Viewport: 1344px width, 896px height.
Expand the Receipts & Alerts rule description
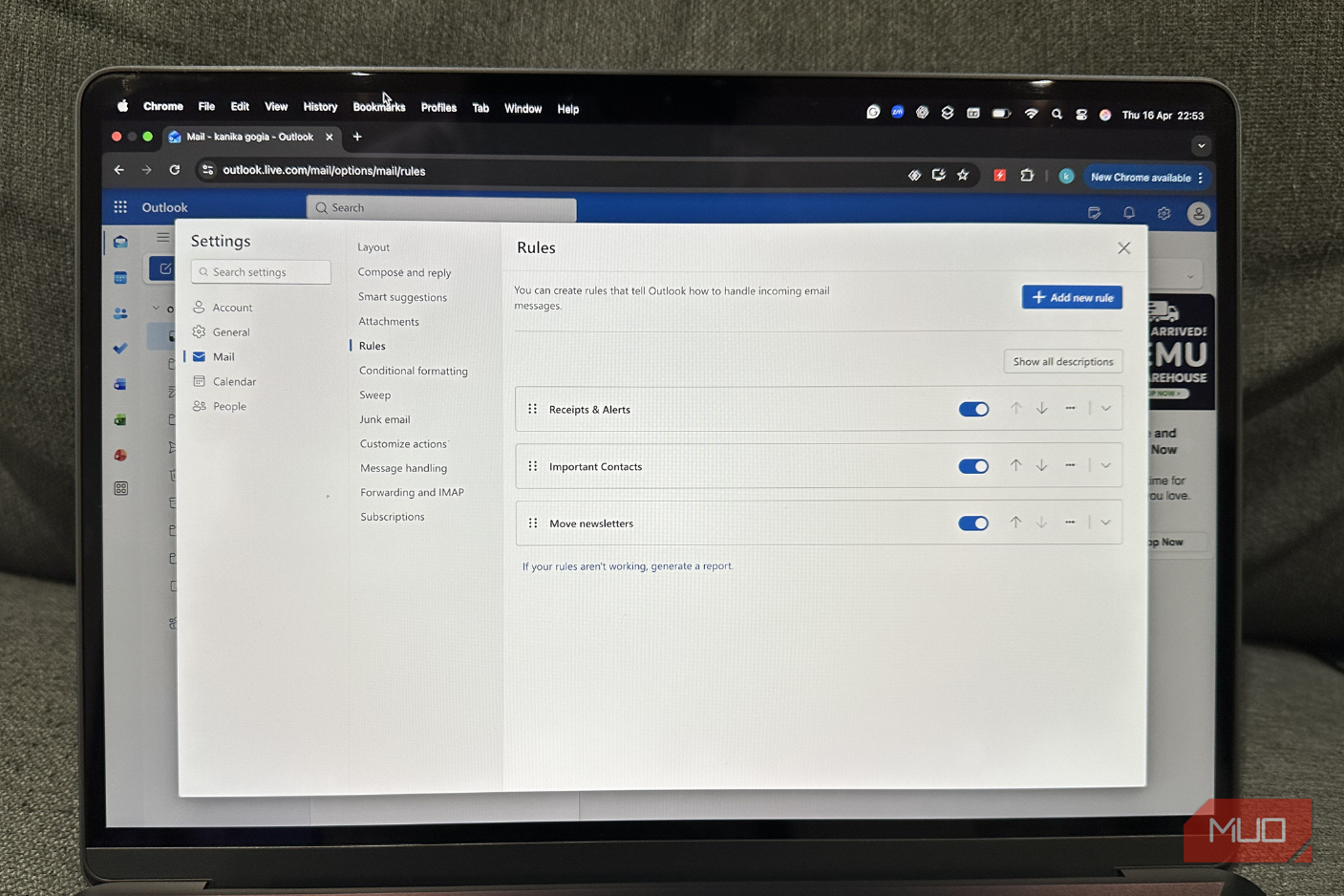[1105, 409]
